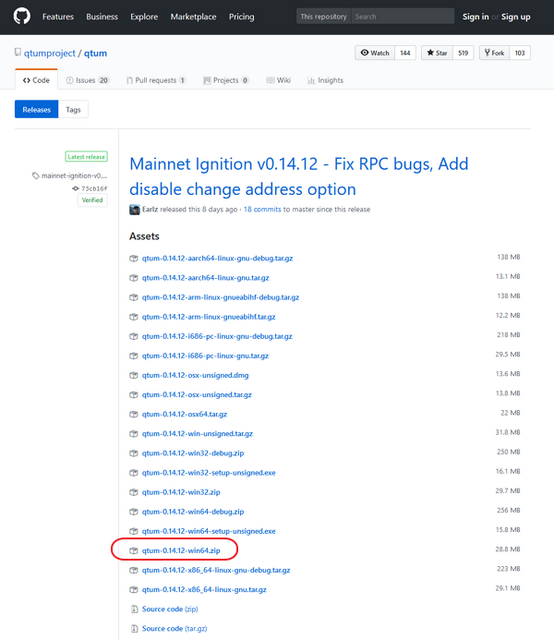
Task: Switch to the Code tab
Action: (36, 80)
